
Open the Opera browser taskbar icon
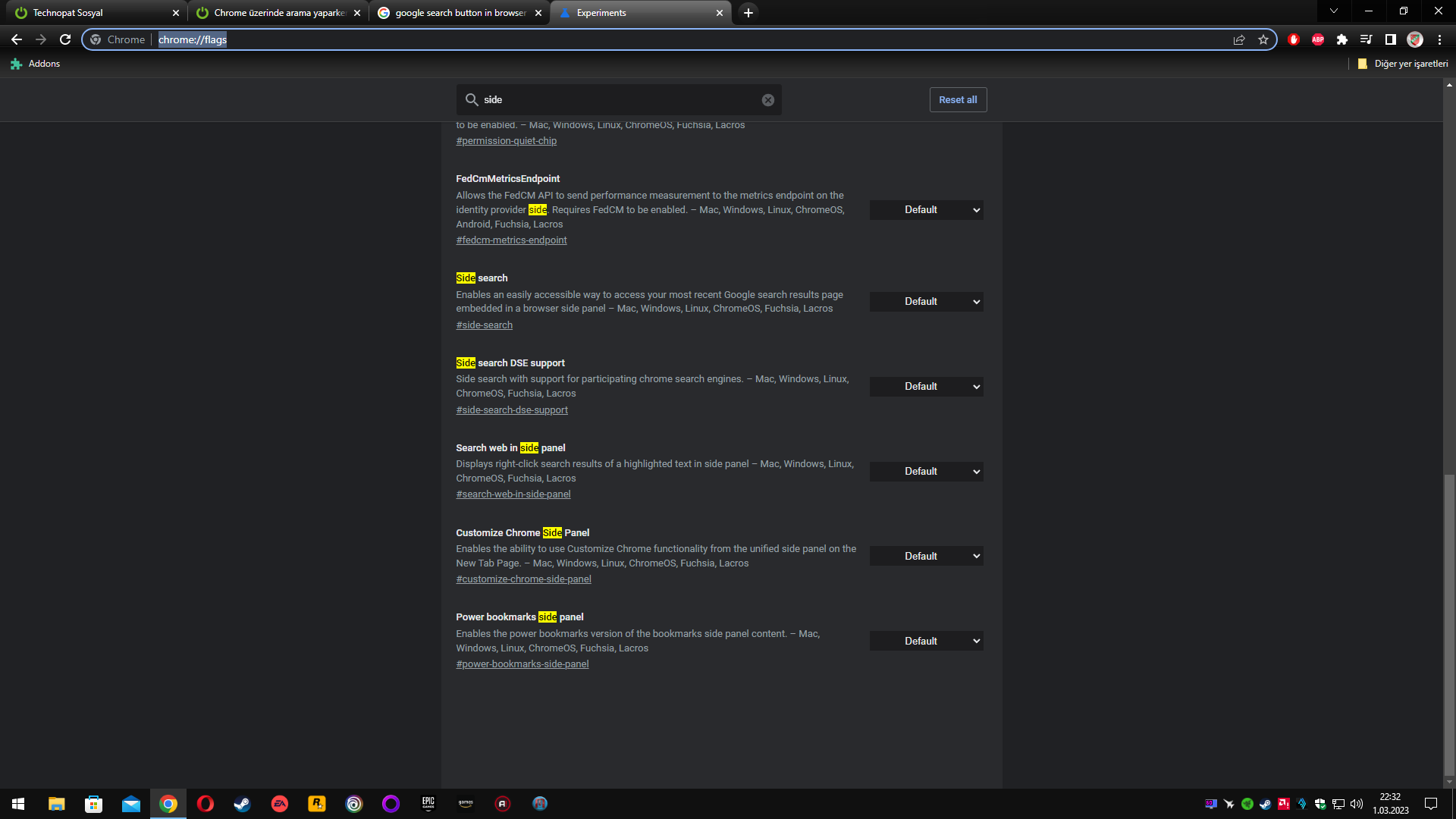pos(205,804)
